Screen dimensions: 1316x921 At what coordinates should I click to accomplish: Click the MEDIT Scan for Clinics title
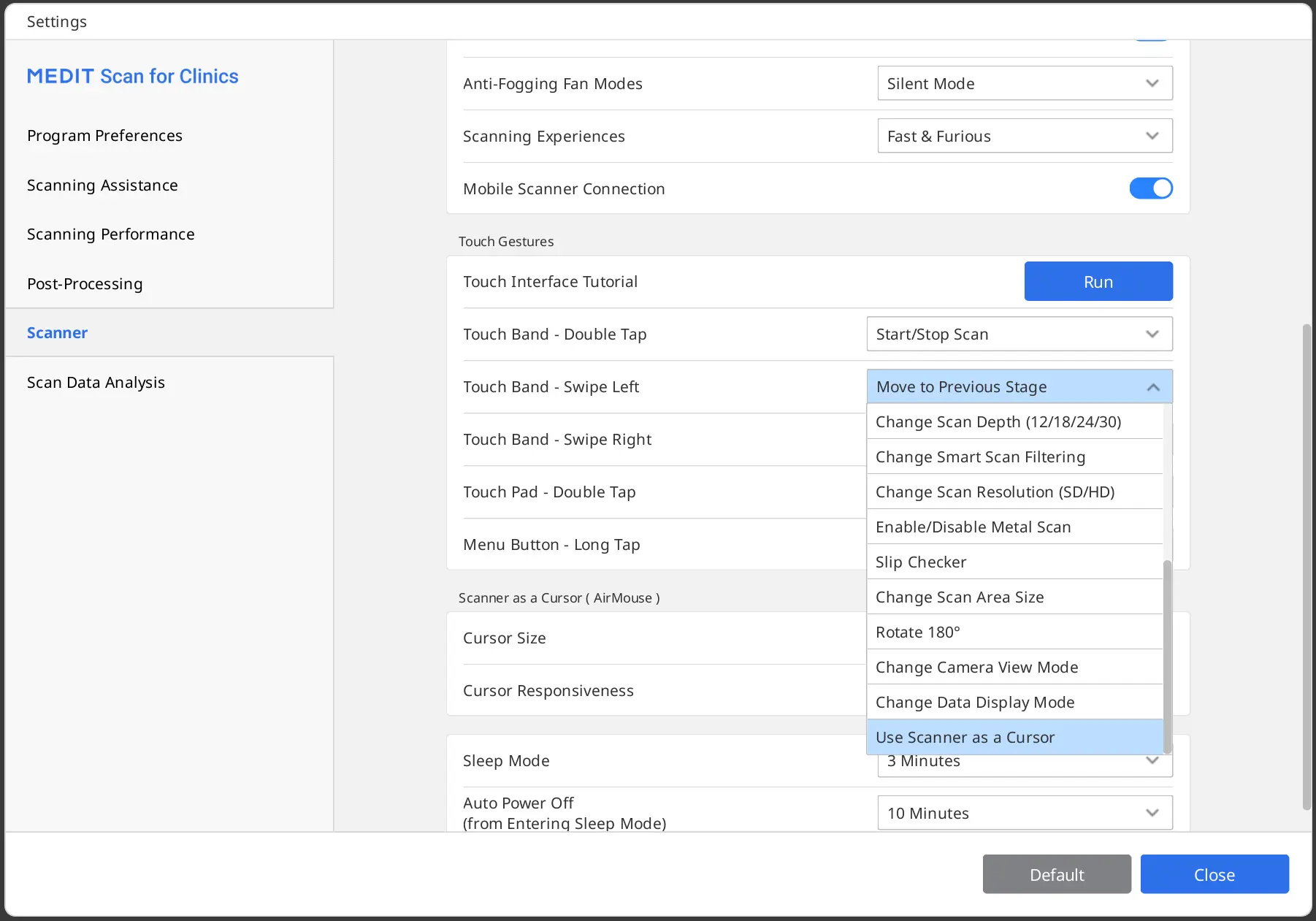133,76
